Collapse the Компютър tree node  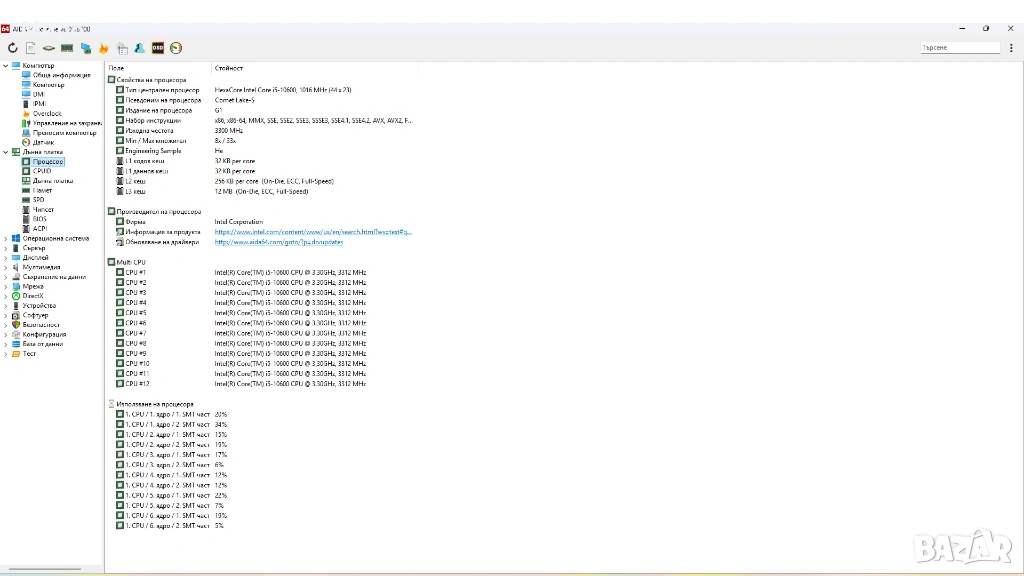coord(5,66)
